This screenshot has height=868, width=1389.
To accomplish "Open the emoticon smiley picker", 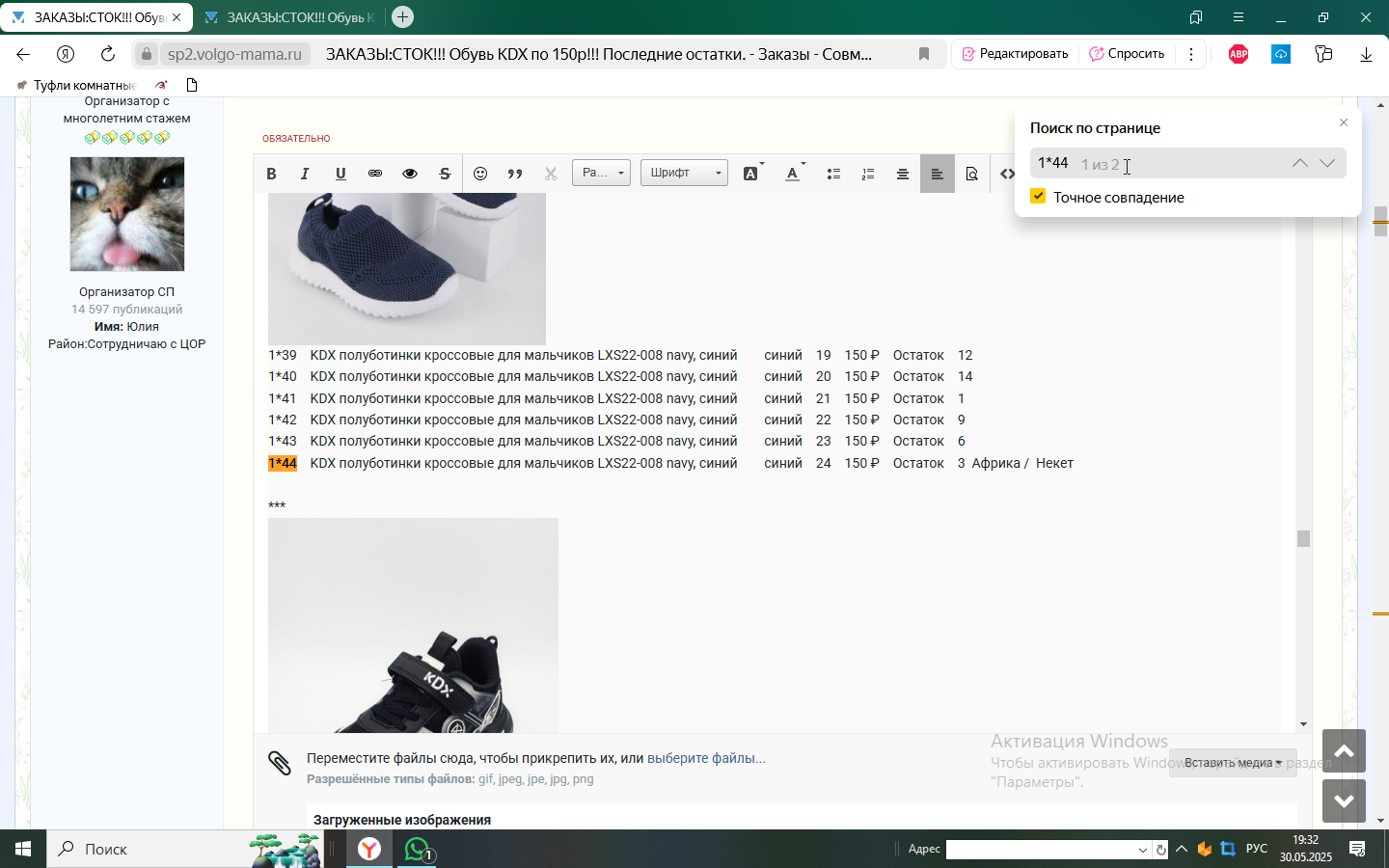I will 480,174.
